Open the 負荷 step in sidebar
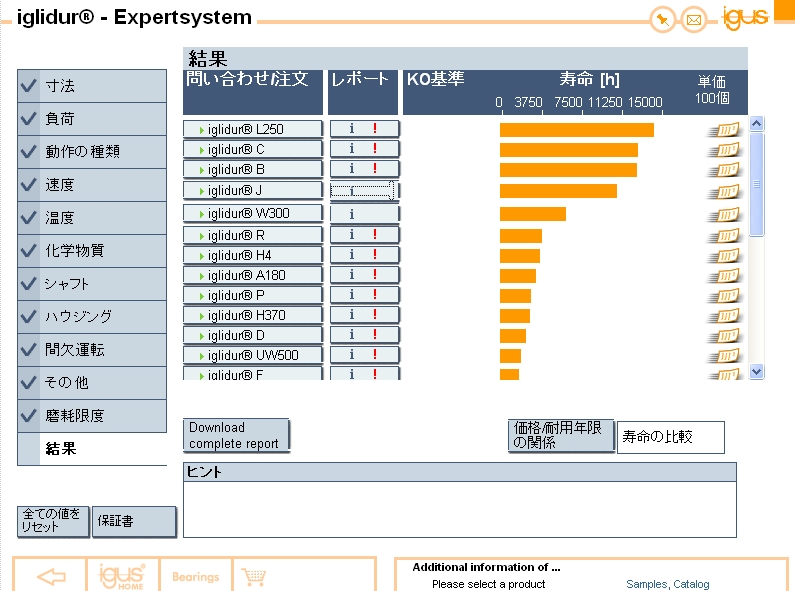The width and height of the screenshot is (795, 591). tap(92, 119)
